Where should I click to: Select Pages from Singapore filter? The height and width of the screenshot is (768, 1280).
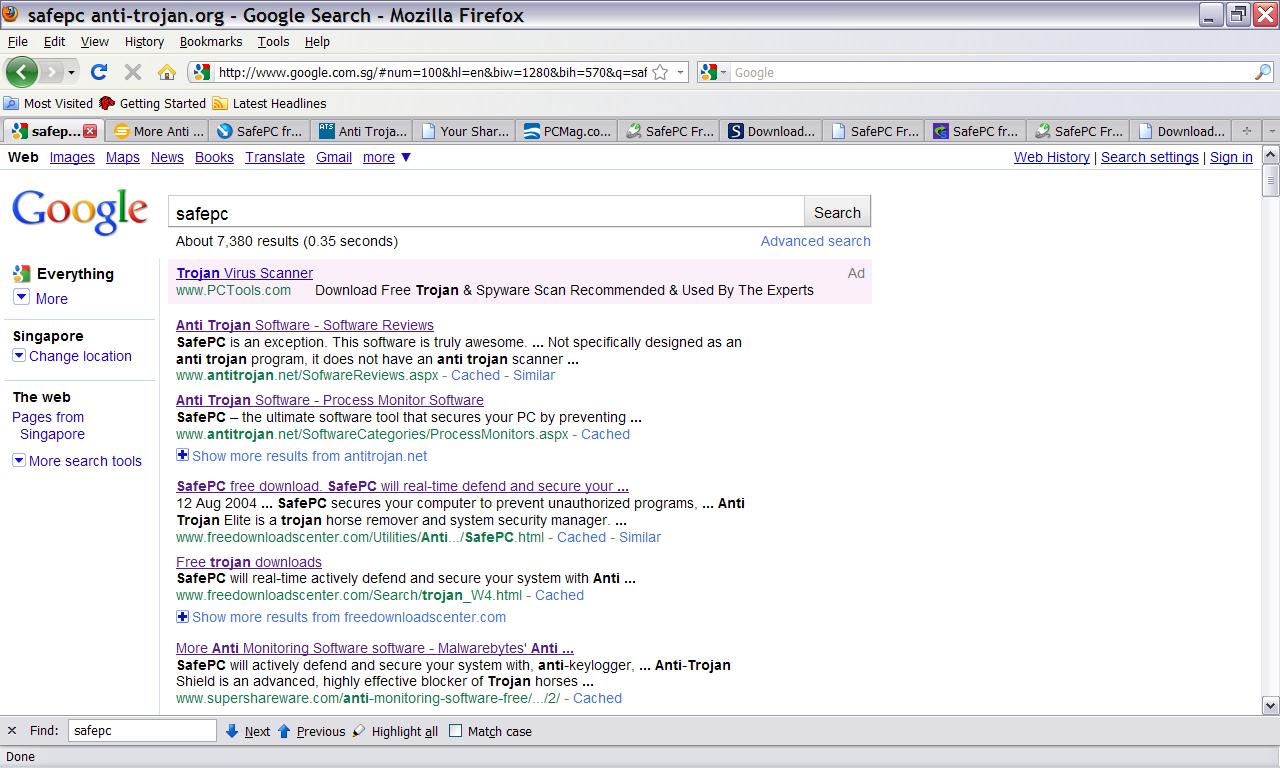[48, 426]
